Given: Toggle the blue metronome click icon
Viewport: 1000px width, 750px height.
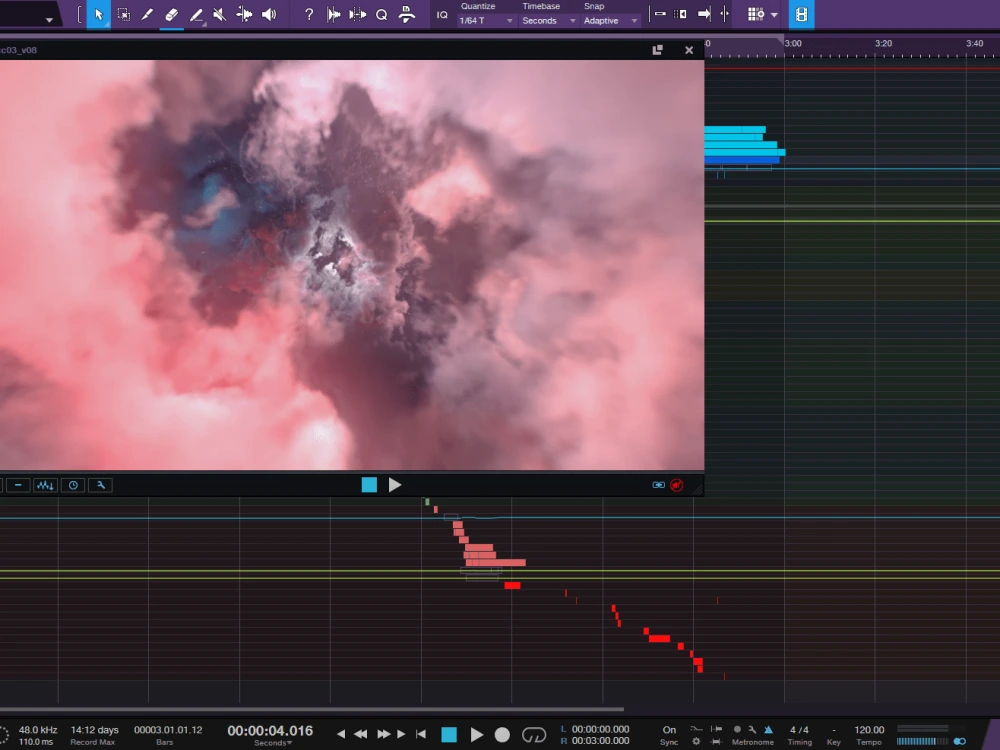Looking at the screenshot, I should pyautogui.click(x=768, y=729).
